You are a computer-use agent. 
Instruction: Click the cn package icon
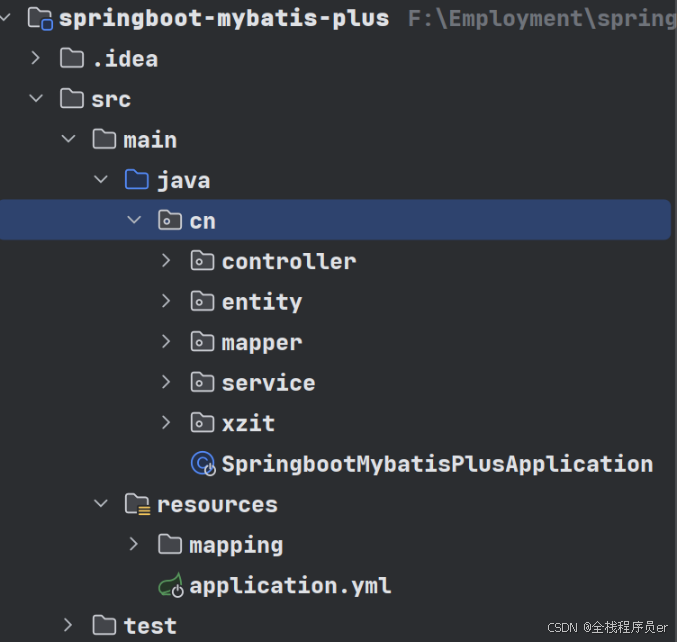click(x=170, y=220)
